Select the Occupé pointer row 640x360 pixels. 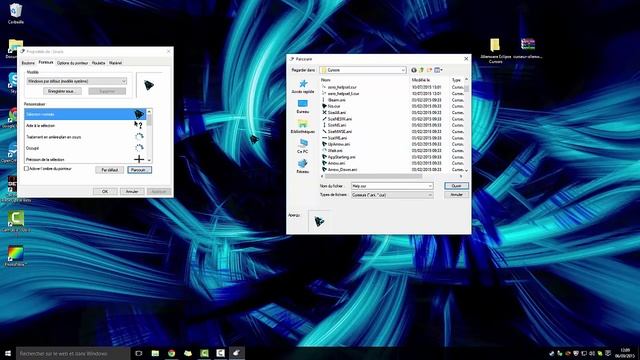pyautogui.click(x=85, y=148)
